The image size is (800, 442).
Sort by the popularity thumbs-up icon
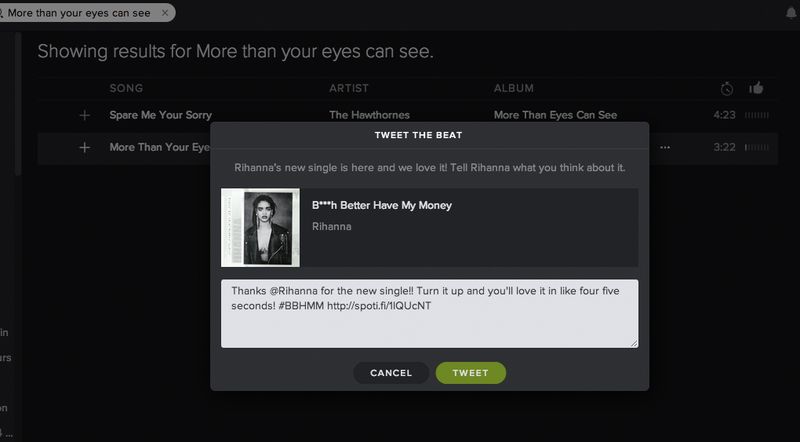click(x=756, y=88)
